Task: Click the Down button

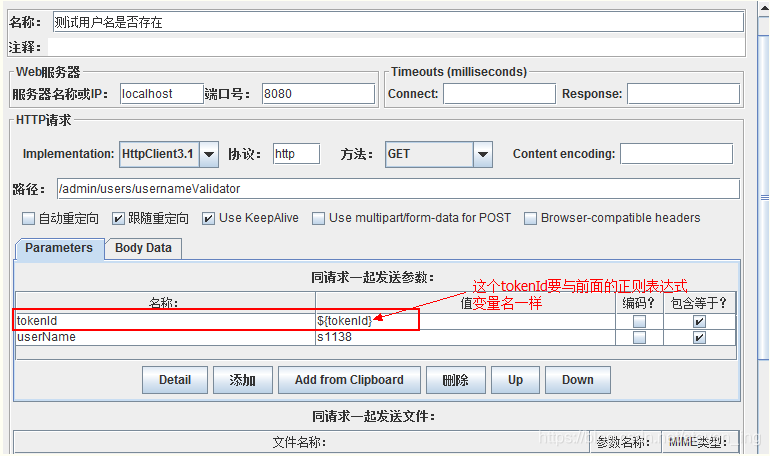Action: (578, 380)
